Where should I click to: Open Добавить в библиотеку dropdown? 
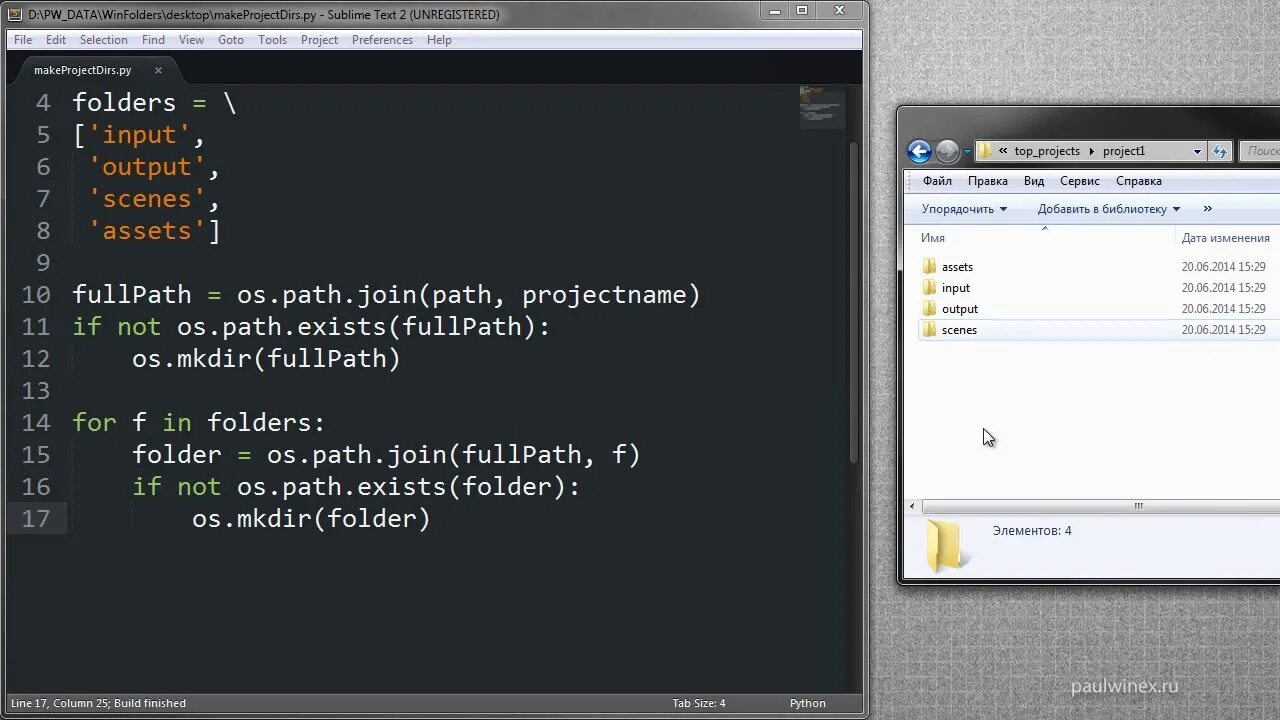point(1109,209)
